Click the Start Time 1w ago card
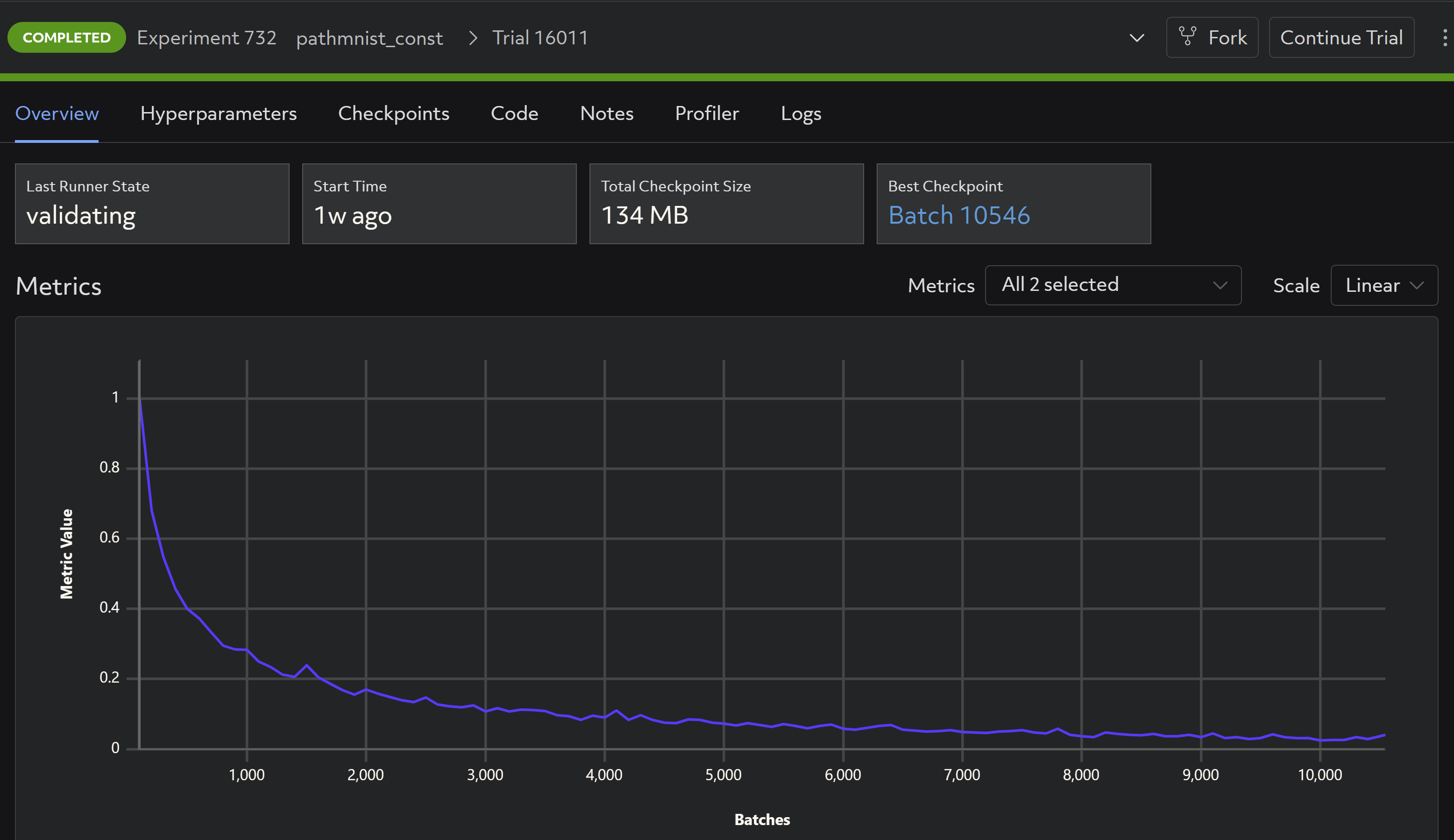Screen dimensions: 1454x840 [x=439, y=204]
